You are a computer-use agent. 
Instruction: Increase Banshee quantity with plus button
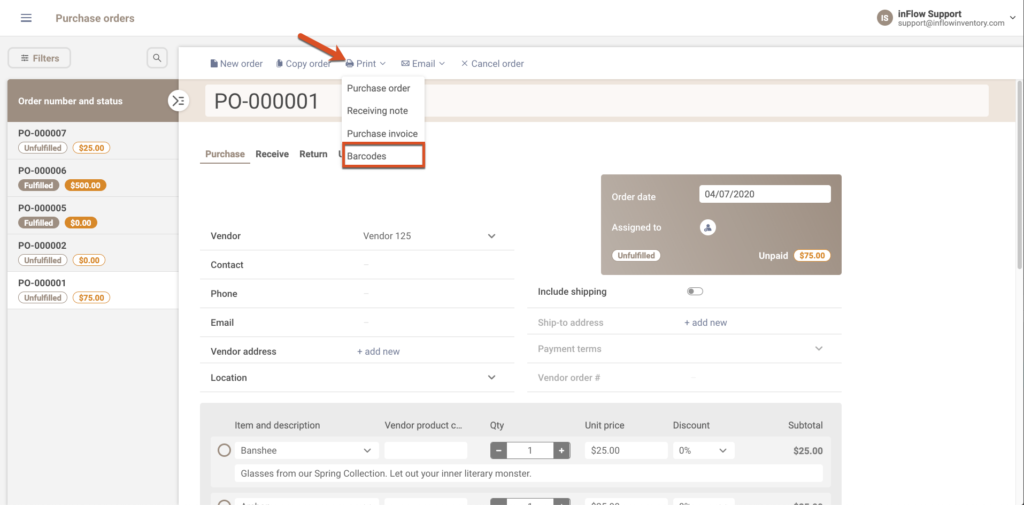tap(561, 451)
